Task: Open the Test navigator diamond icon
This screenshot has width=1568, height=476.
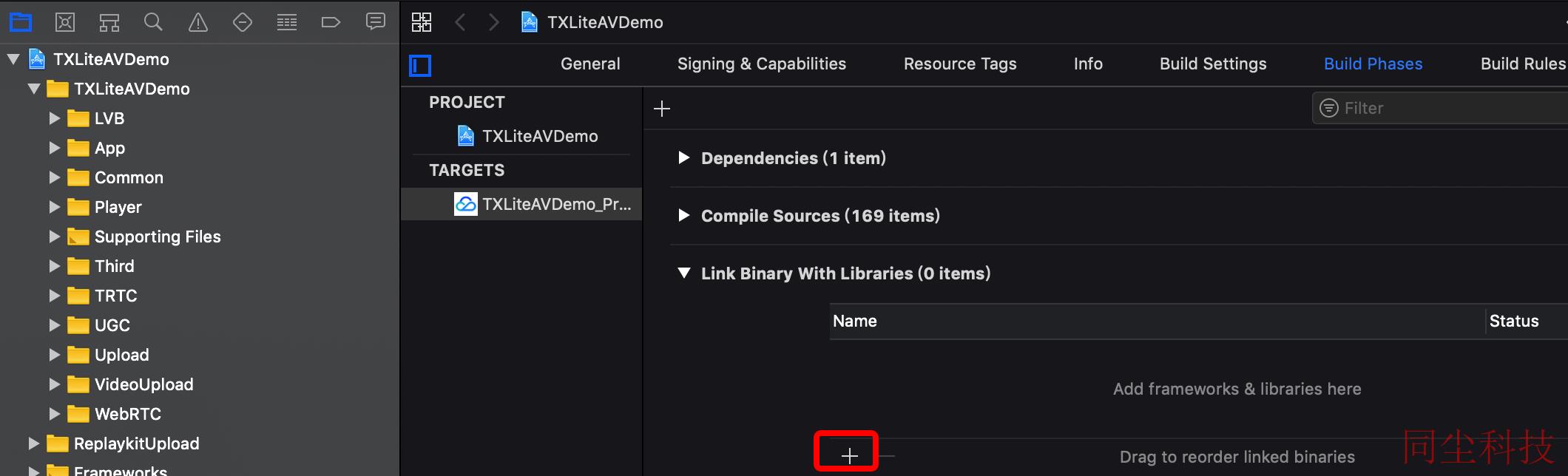Action: pos(243,22)
